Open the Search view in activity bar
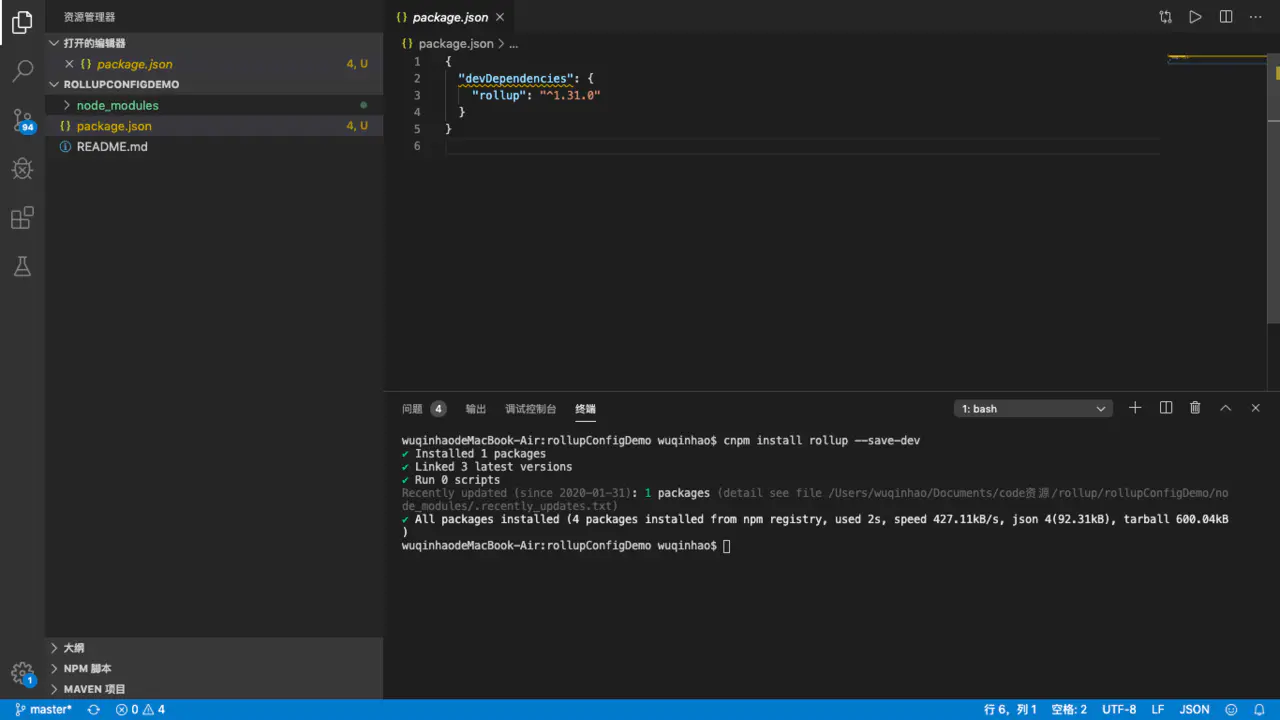1280x720 pixels. tap(22, 71)
